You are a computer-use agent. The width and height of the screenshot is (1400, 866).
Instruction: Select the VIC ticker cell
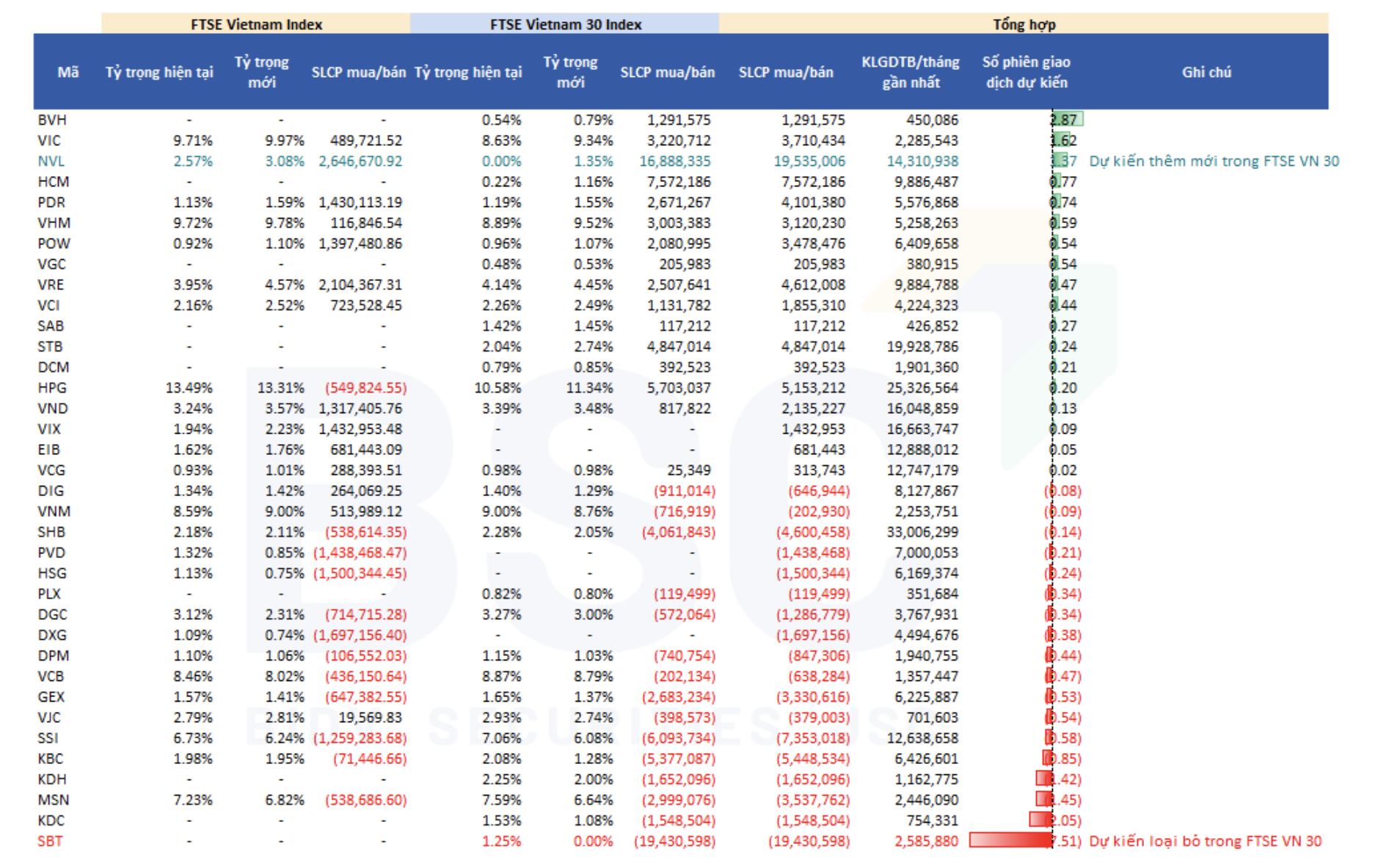coord(49,140)
